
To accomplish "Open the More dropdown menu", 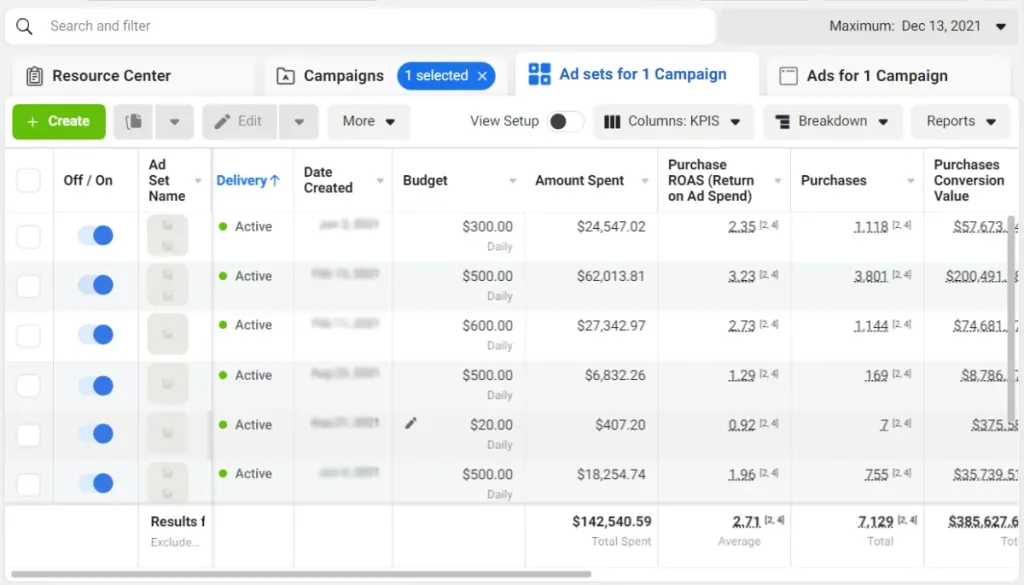I will [368, 122].
